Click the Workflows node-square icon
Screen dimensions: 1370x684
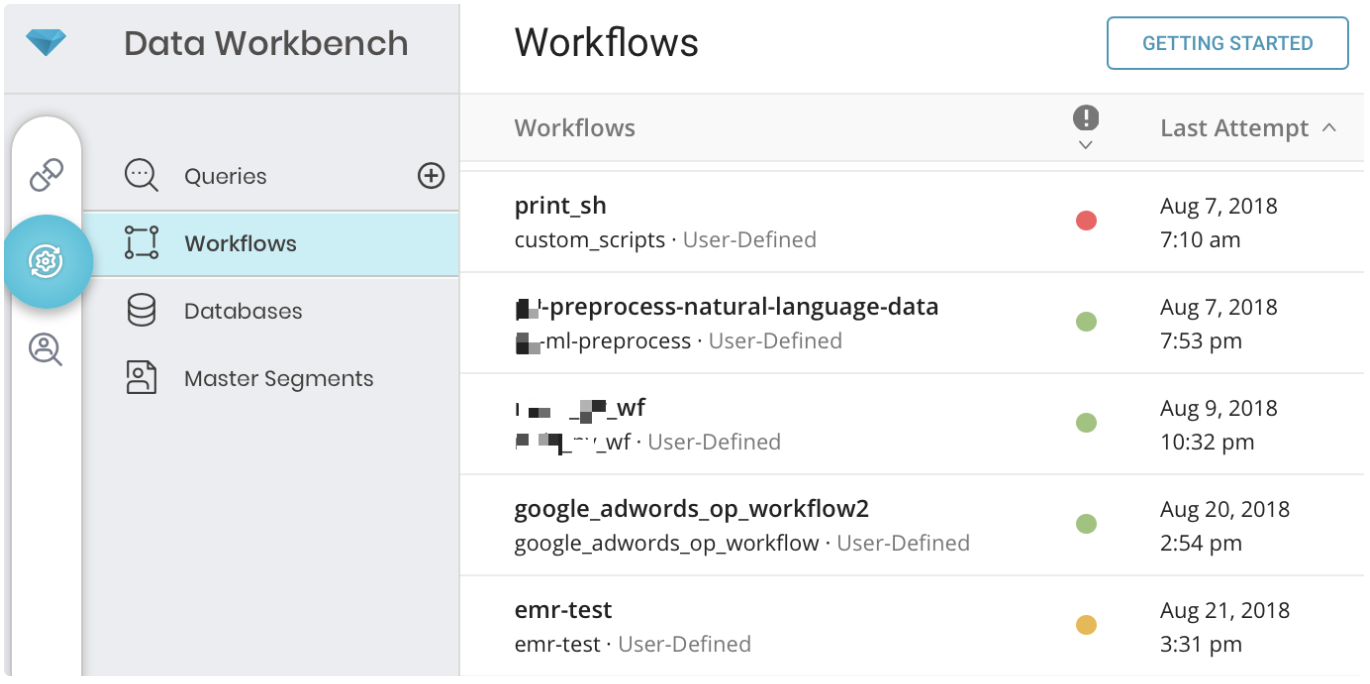[x=141, y=243]
